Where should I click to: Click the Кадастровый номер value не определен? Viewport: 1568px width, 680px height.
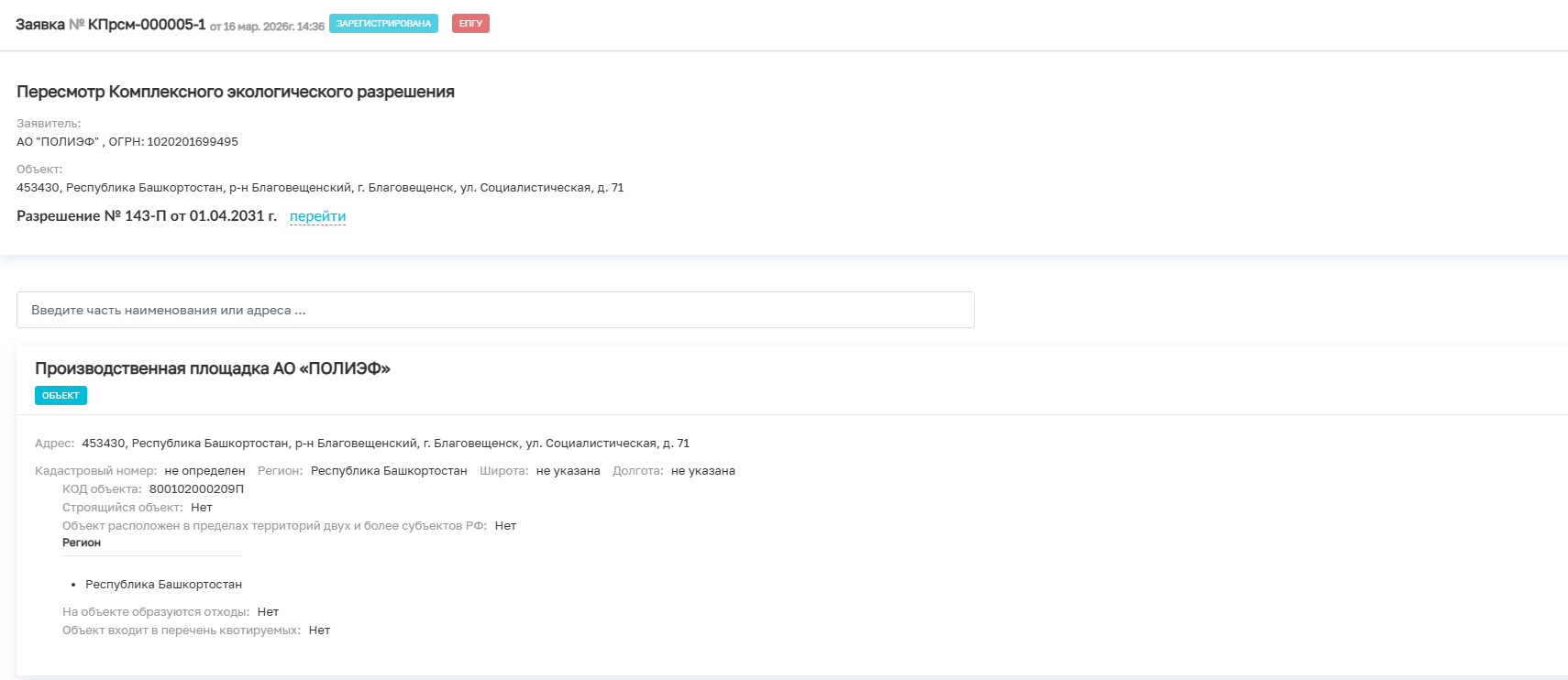pos(204,471)
